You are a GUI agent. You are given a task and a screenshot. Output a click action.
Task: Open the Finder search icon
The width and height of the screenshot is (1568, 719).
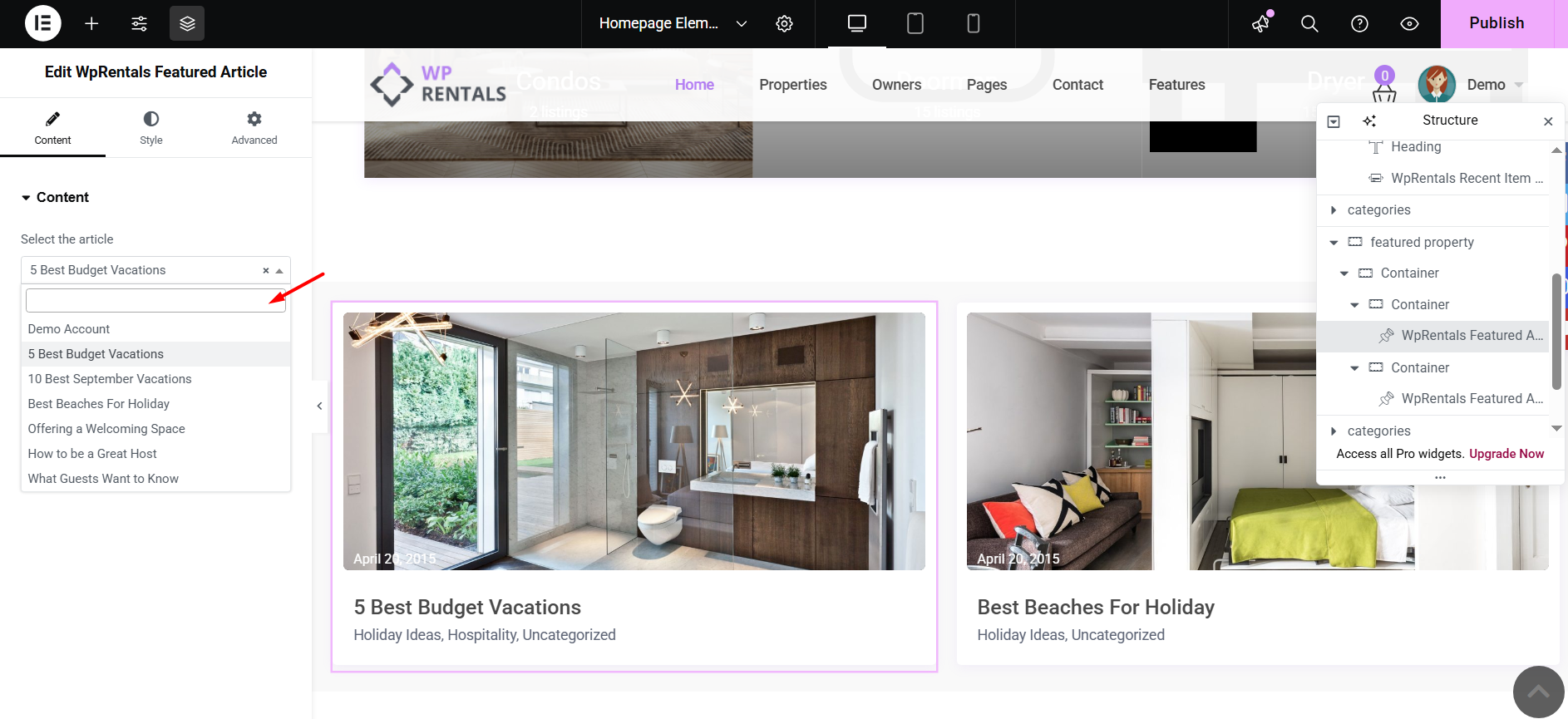coord(1309,23)
